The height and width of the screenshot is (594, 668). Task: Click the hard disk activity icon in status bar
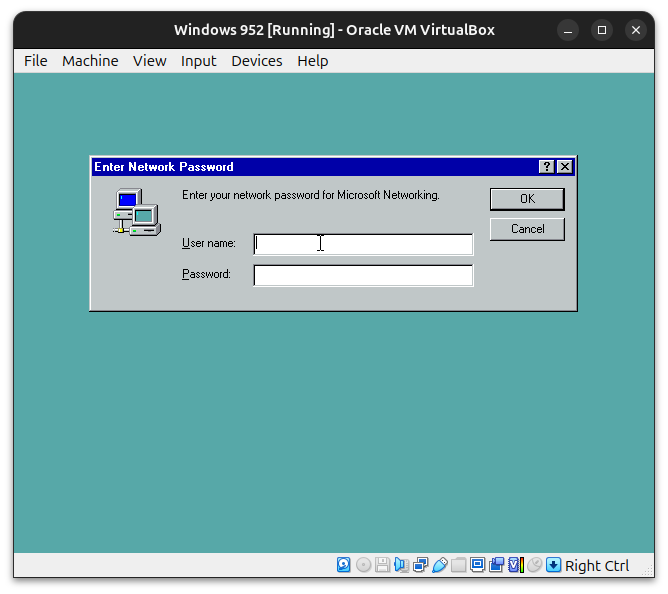pyautogui.click(x=343, y=565)
